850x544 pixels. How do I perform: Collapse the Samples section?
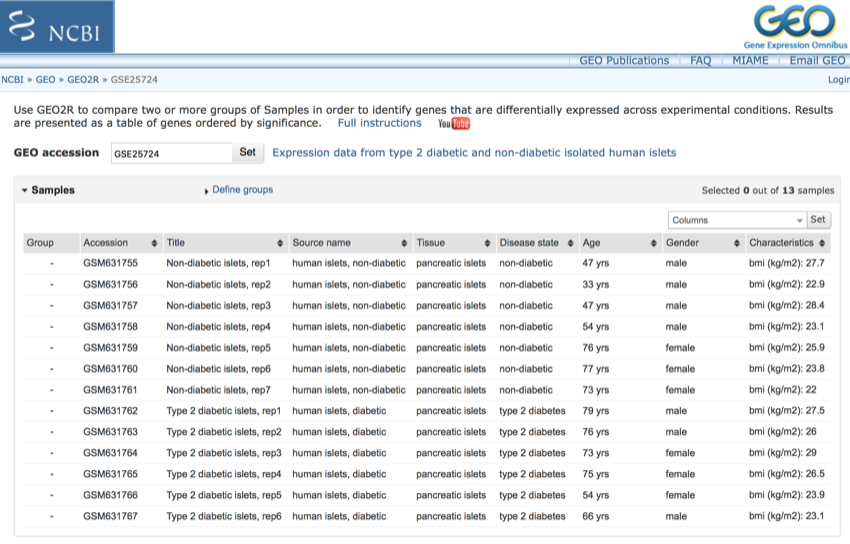coord(48,190)
